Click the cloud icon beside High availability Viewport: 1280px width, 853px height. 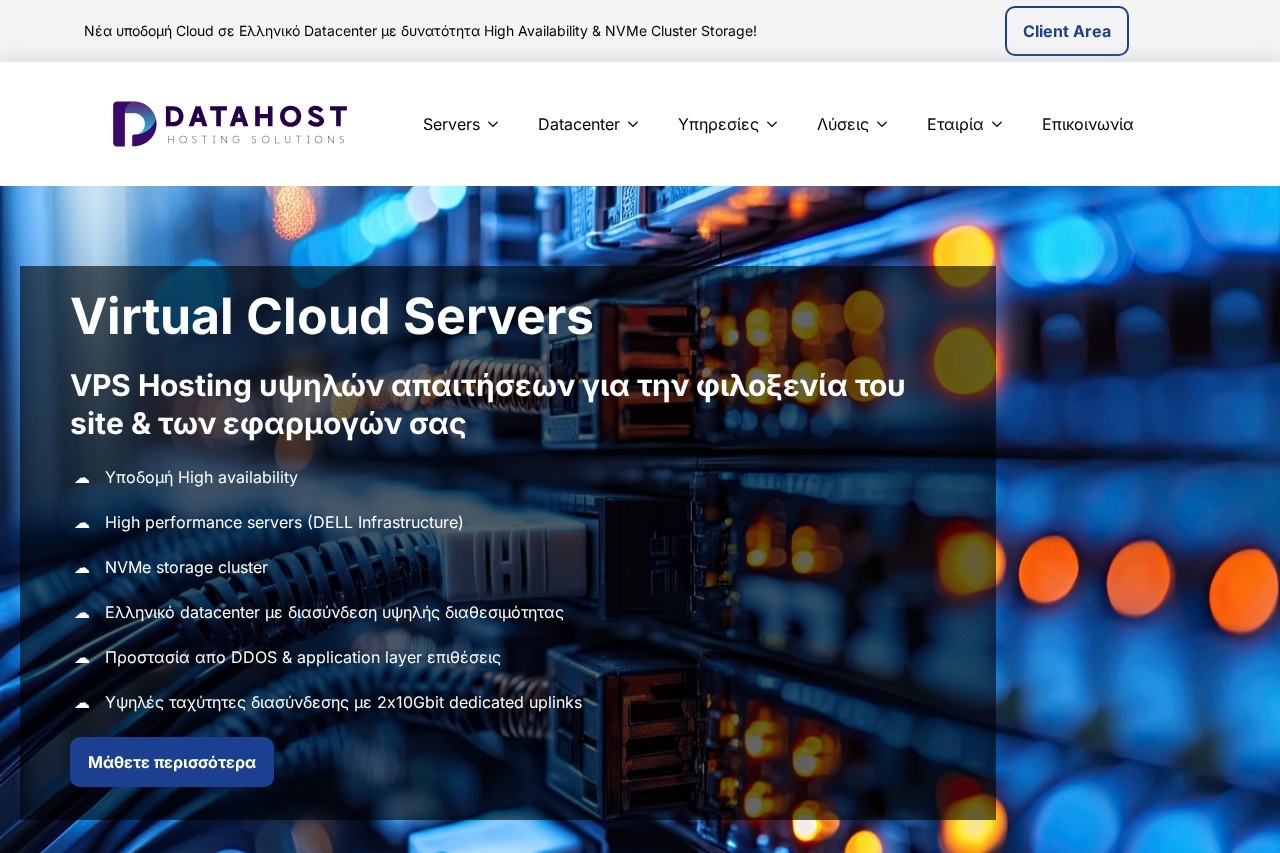coord(82,479)
